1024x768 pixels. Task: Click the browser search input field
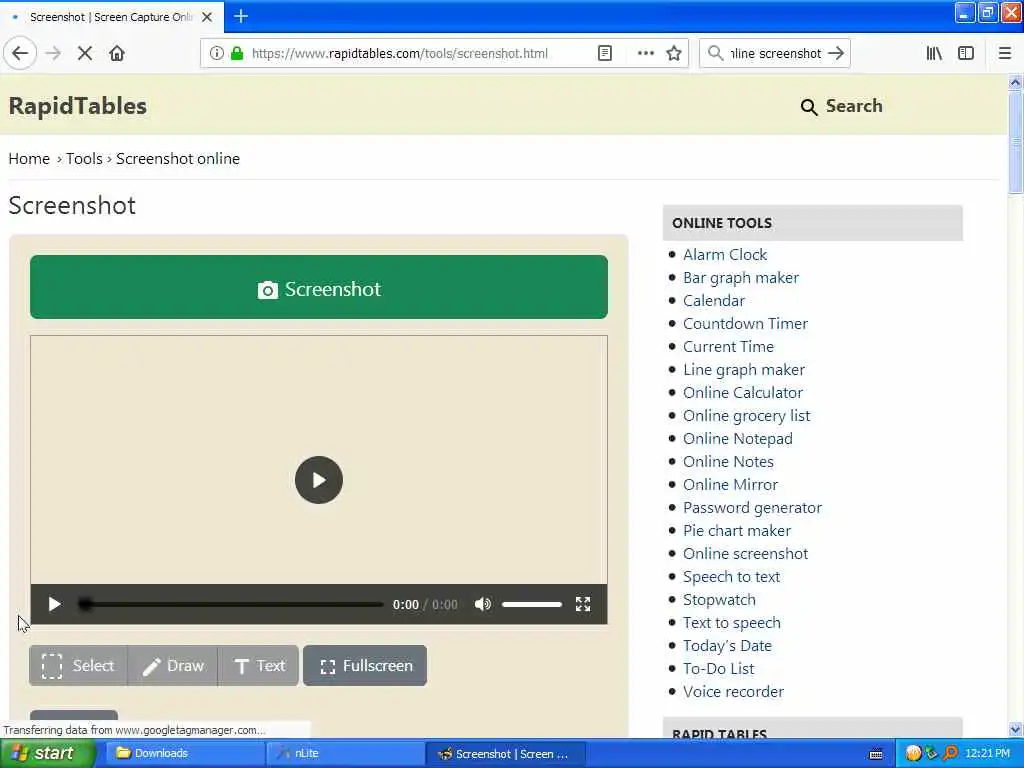pyautogui.click(x=775, y=53)
